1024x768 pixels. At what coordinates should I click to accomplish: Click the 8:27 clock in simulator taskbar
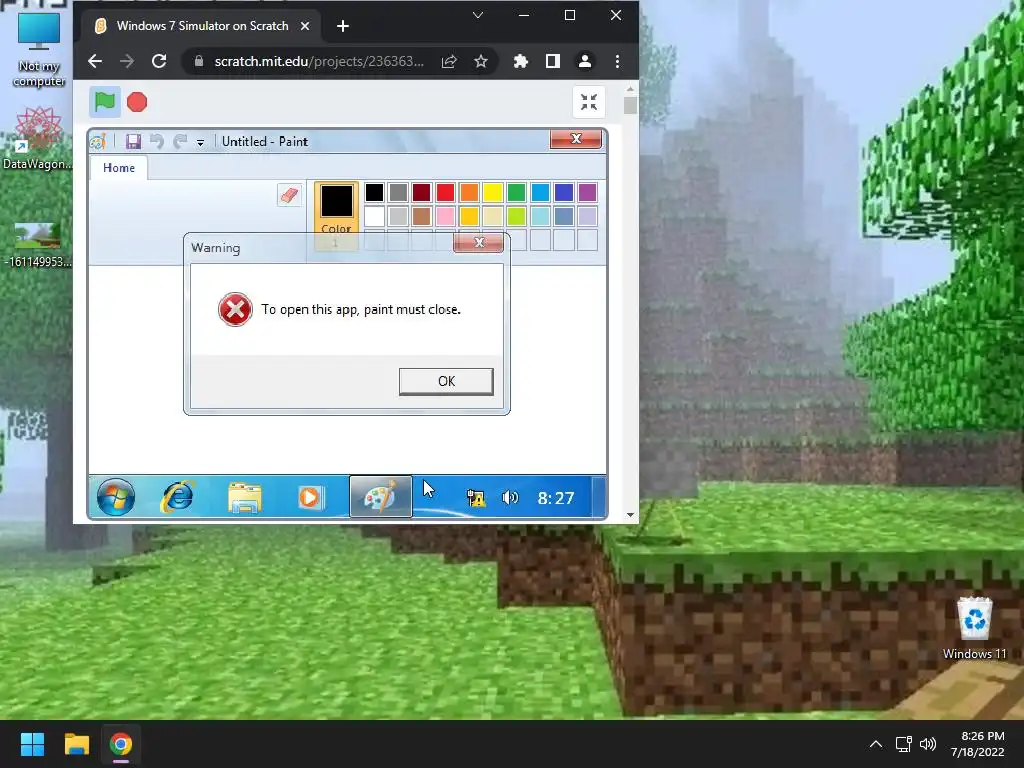556,498
